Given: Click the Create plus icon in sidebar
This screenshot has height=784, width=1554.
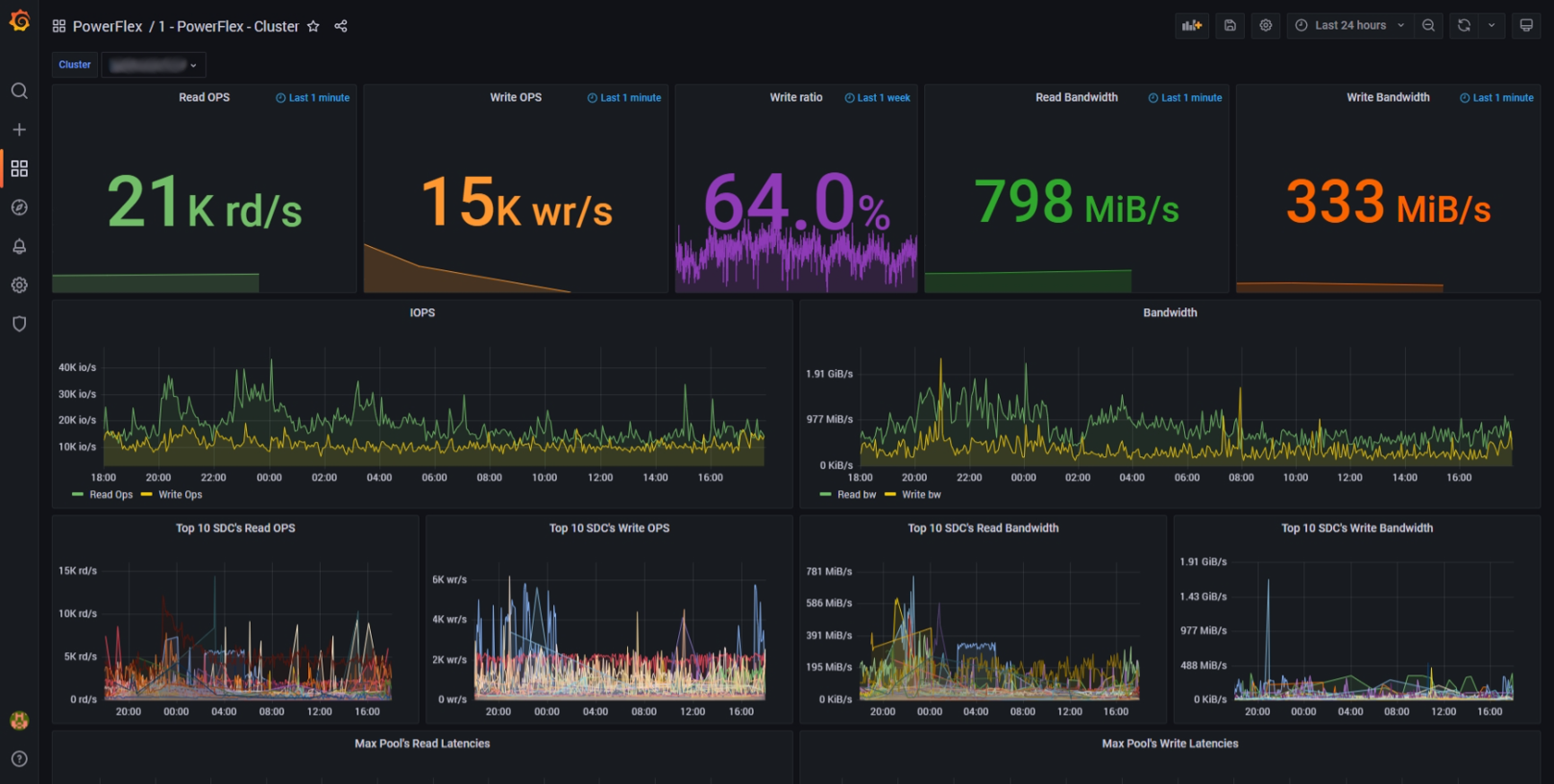Looking at the screenshot, I should [x=19, y=129].
